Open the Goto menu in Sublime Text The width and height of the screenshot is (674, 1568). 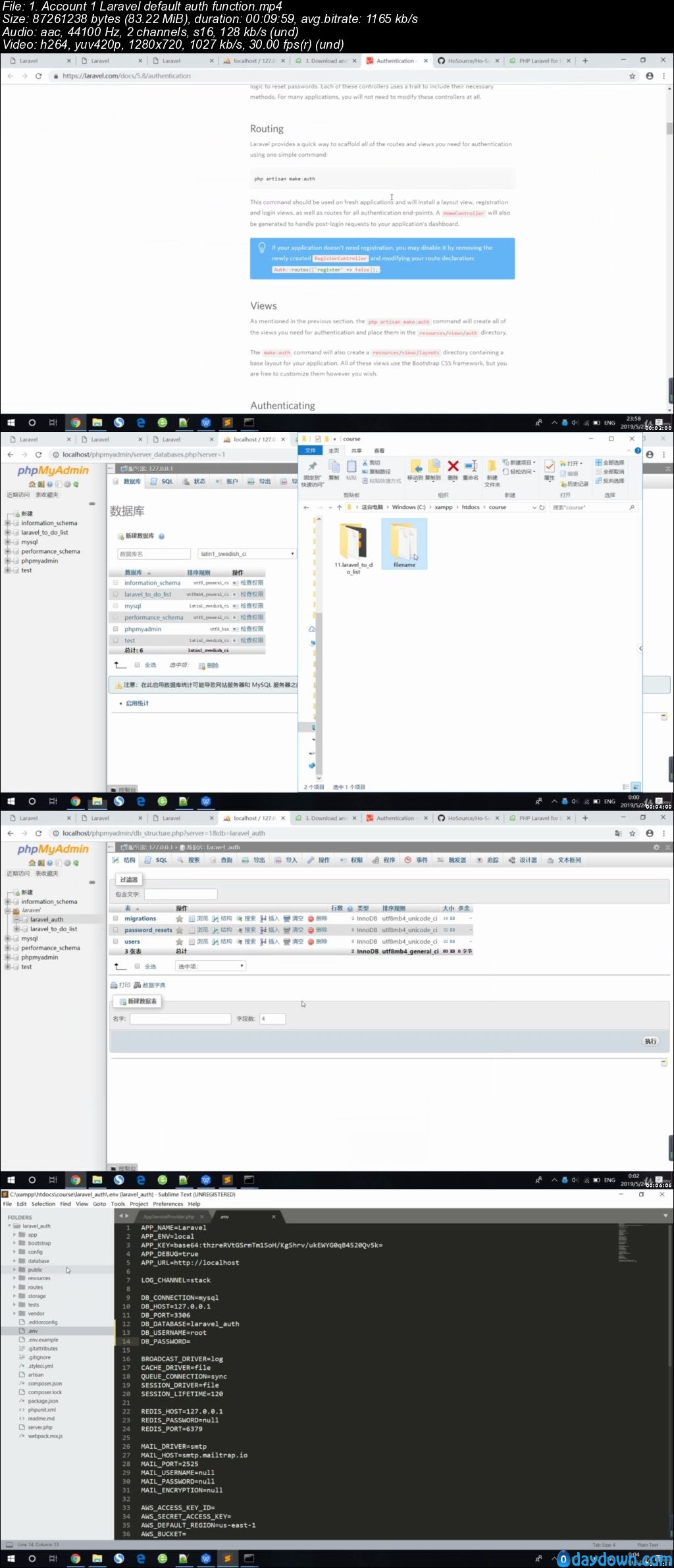click(99, 1204)
